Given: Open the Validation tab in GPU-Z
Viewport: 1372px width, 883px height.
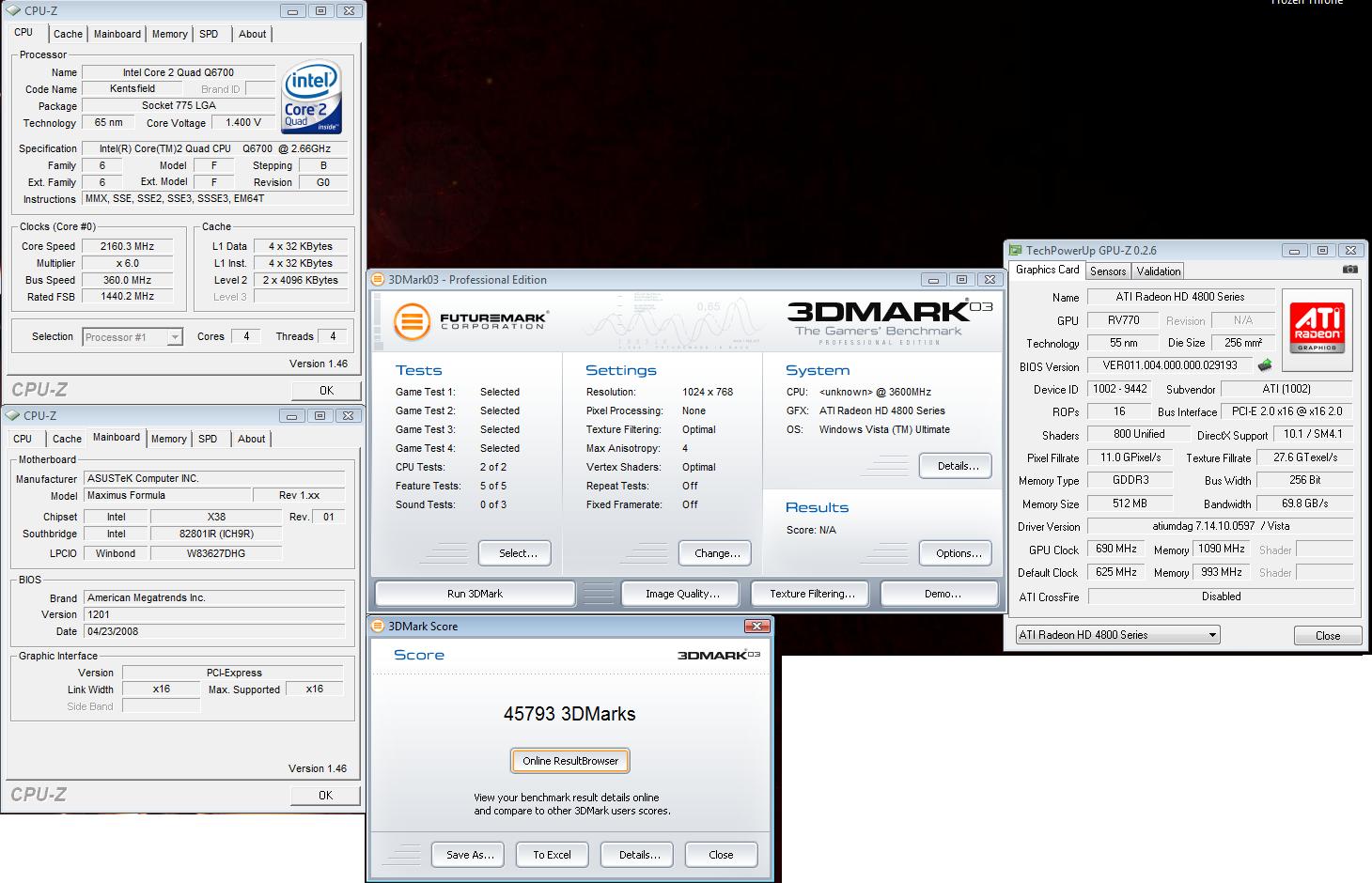Looking at the screenshot, I should [x=1158, y=271].
